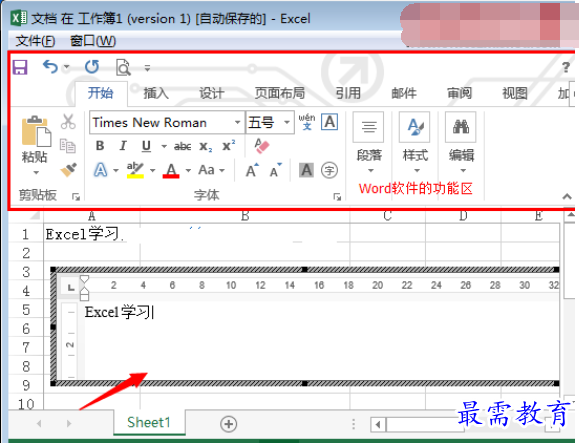Toggle strikethrough abc formatting
Screen dimensions: 579x445
pos(182,147)
